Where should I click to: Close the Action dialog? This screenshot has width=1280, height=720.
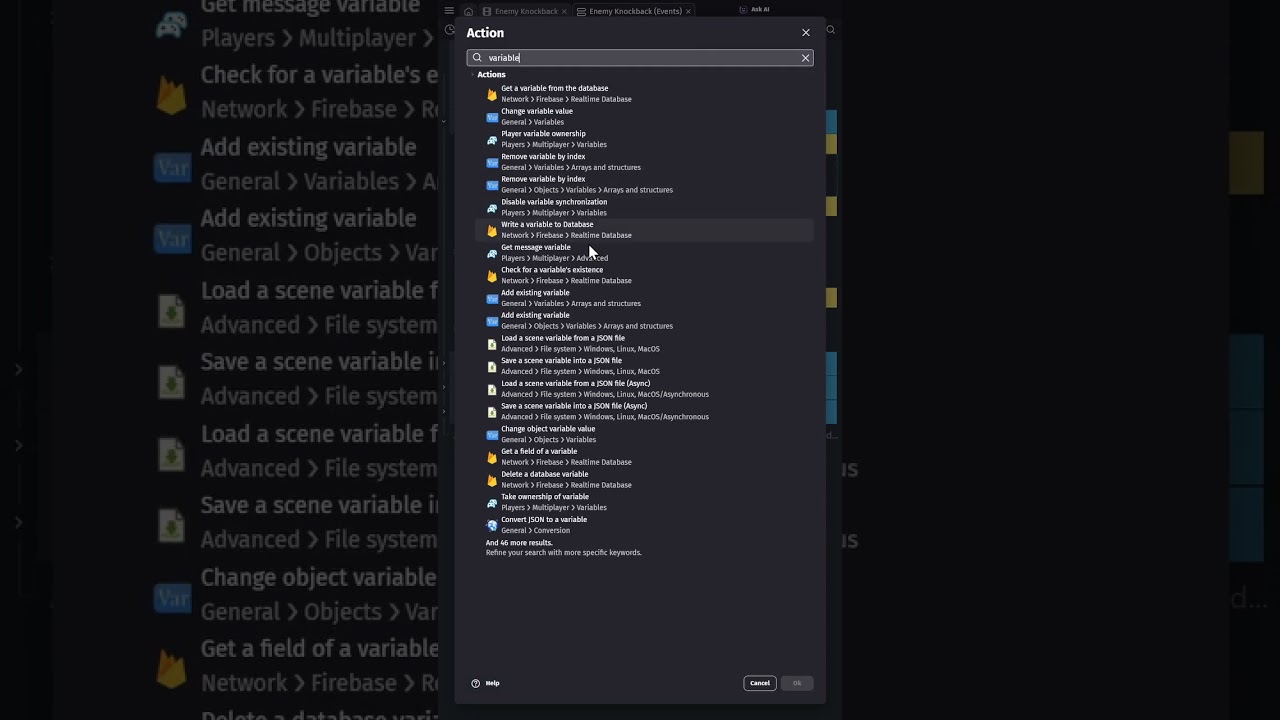point(806,33)
